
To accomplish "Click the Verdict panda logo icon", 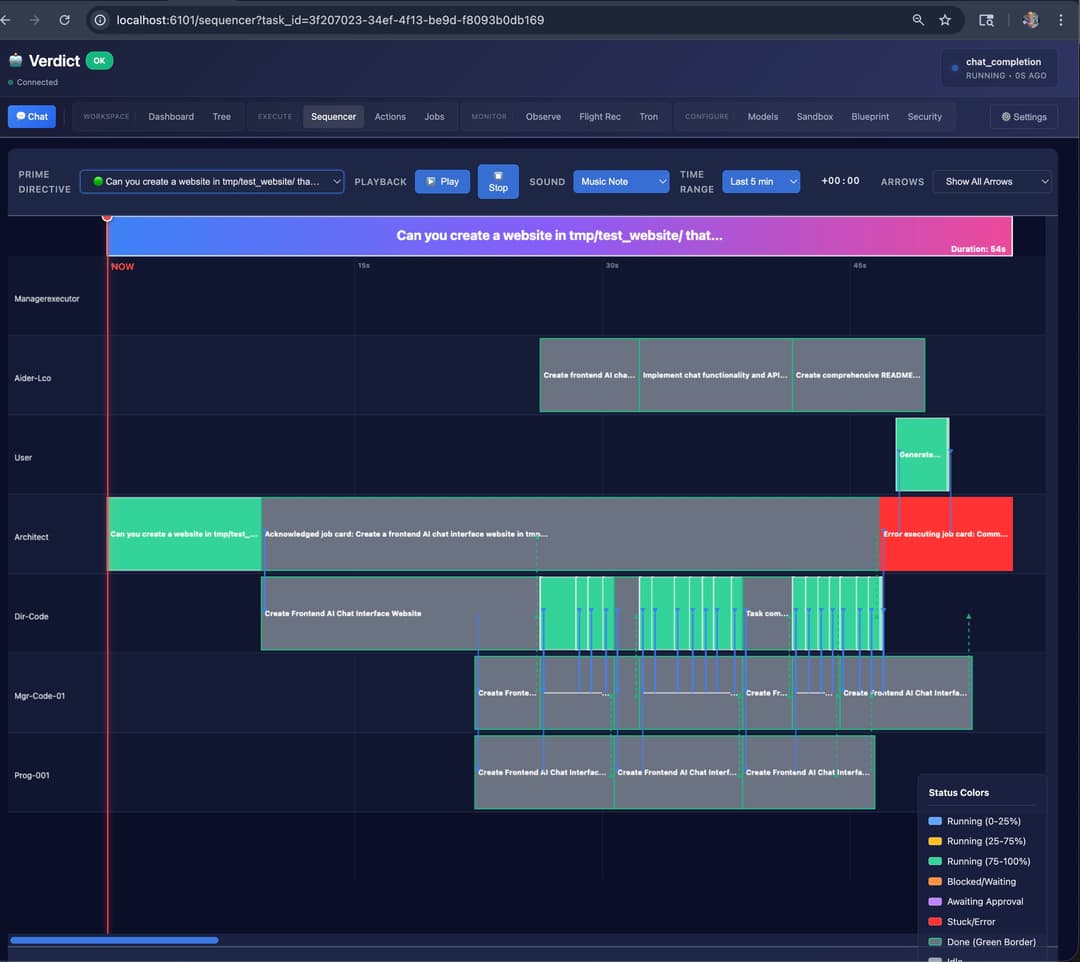I will click(15, 60).
